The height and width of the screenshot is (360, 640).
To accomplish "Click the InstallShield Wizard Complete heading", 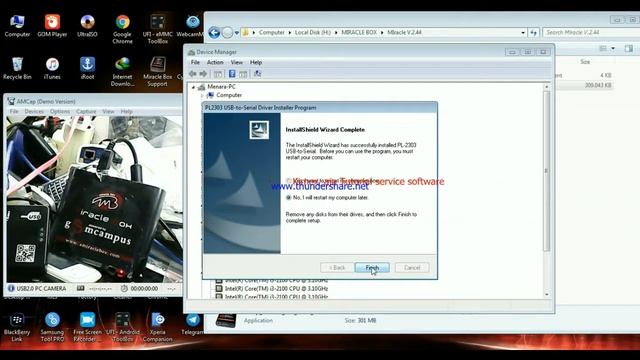I will [x=325, y=130].
